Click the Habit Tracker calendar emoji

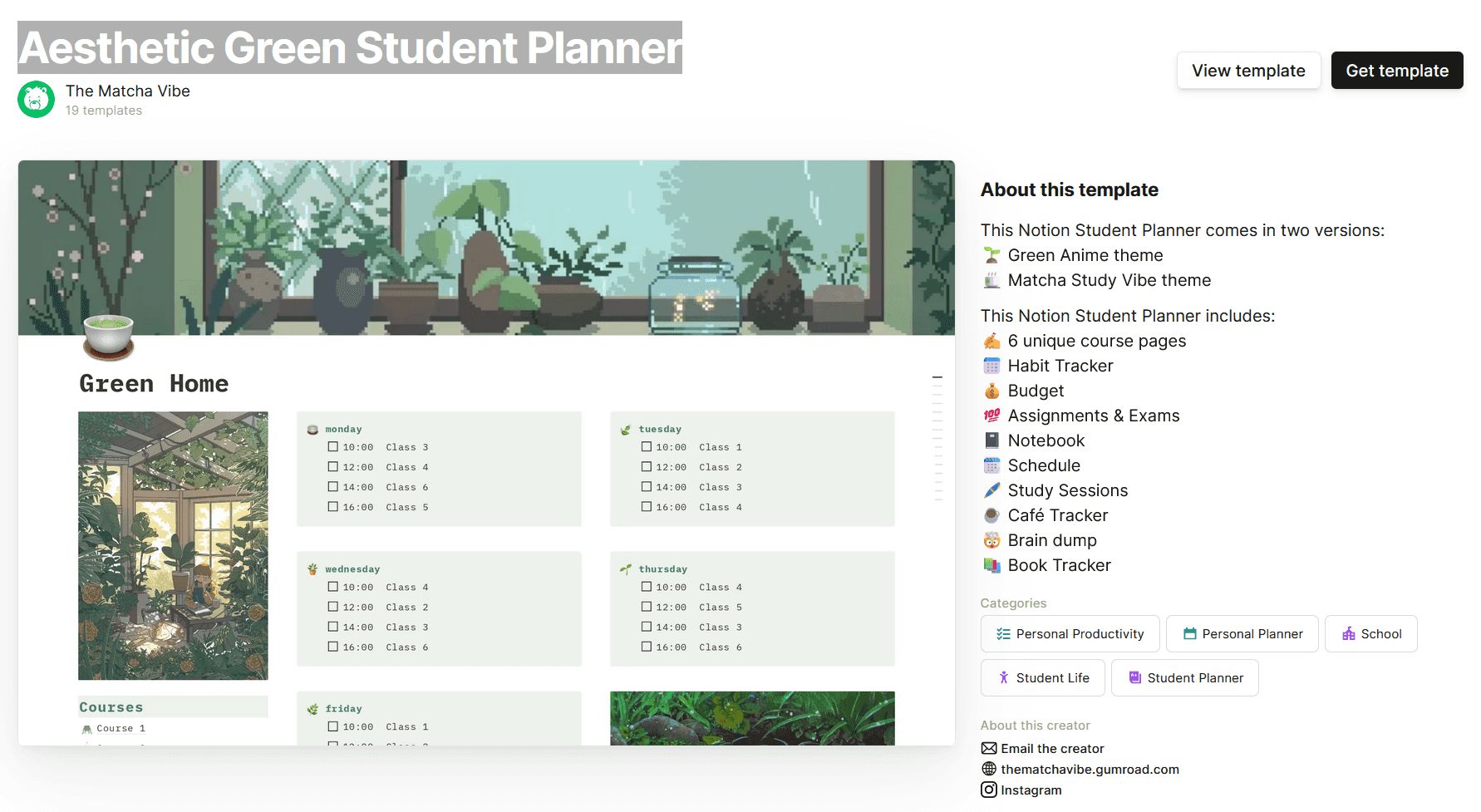tap(991, 366)
